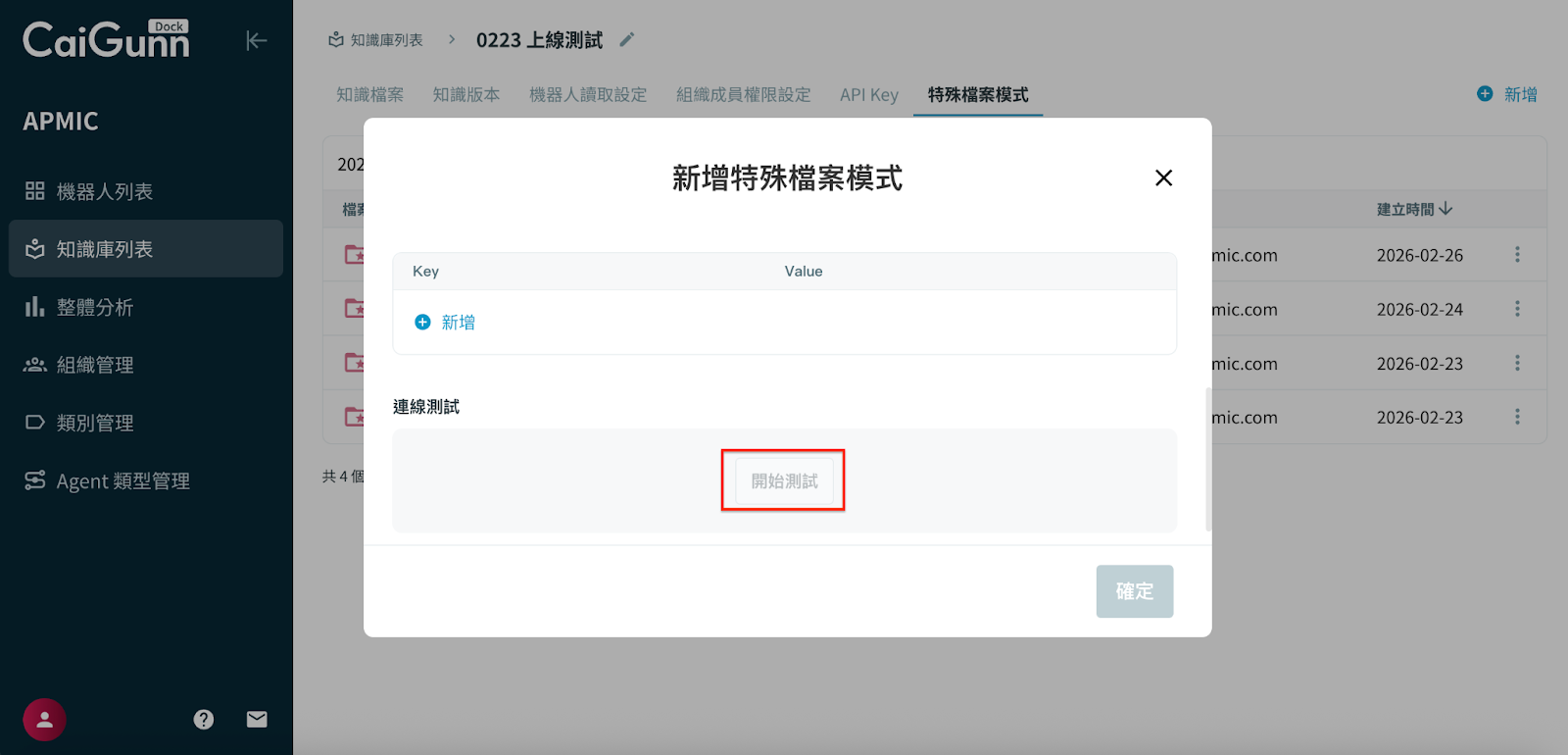Click the user avatar icon
1568x755 pixels.
pos(44,720)
